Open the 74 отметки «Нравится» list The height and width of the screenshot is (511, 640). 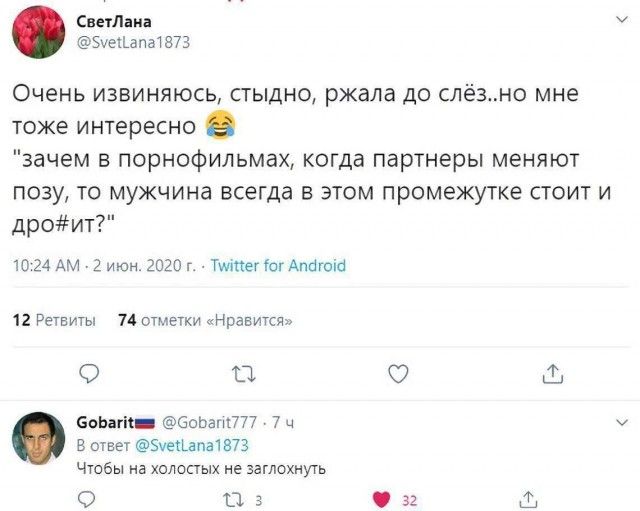click(205, 320)
